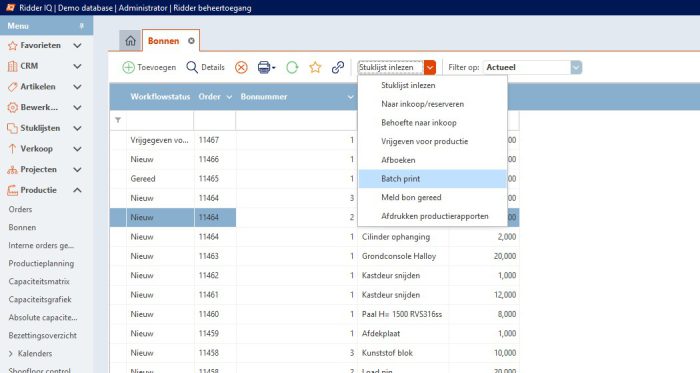This screenshot has width=700, height=373.
Task: Click the Bonnummer column filter field
Action: click(296, 120)
